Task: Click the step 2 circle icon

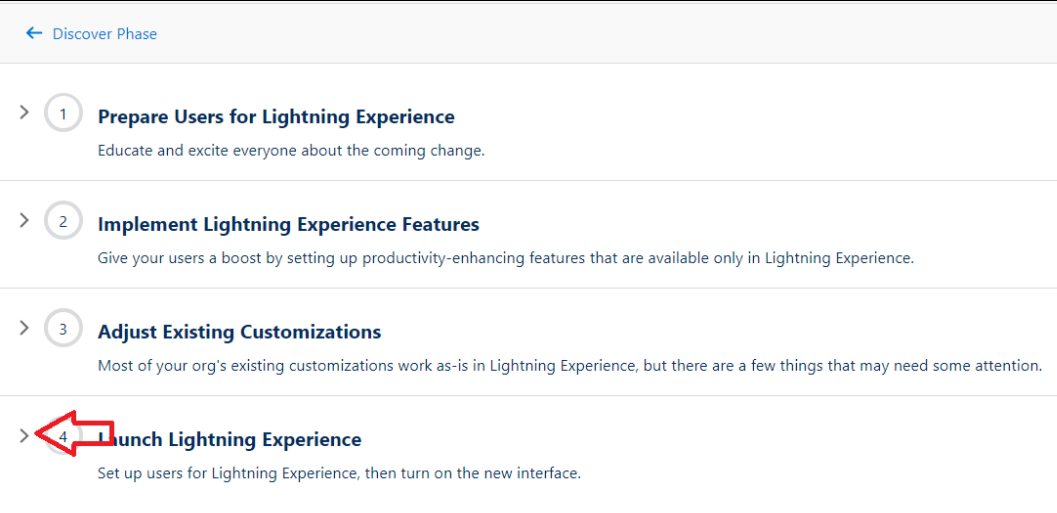Action: (x=63, y=221)
